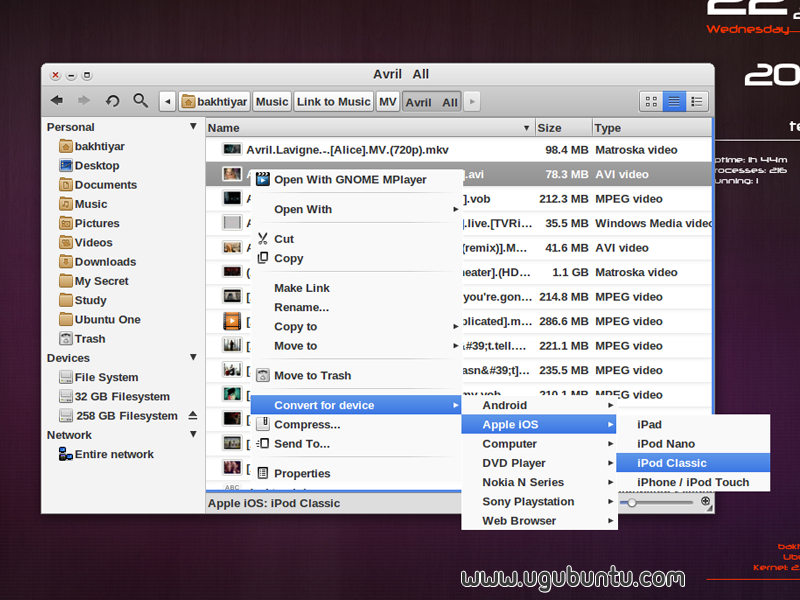
Task: Switch to compact view mode
Action: tap(696, 102)
